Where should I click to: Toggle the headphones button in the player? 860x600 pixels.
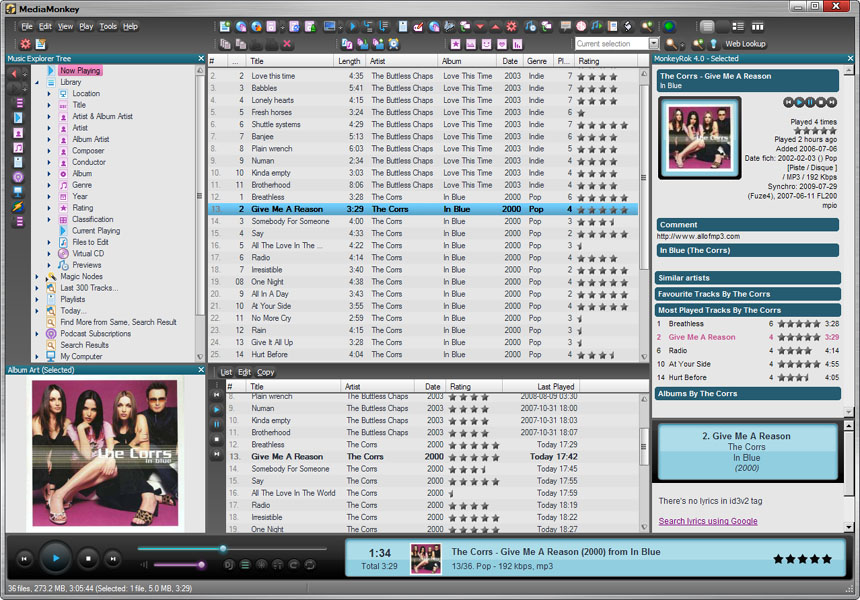(278, 565)
